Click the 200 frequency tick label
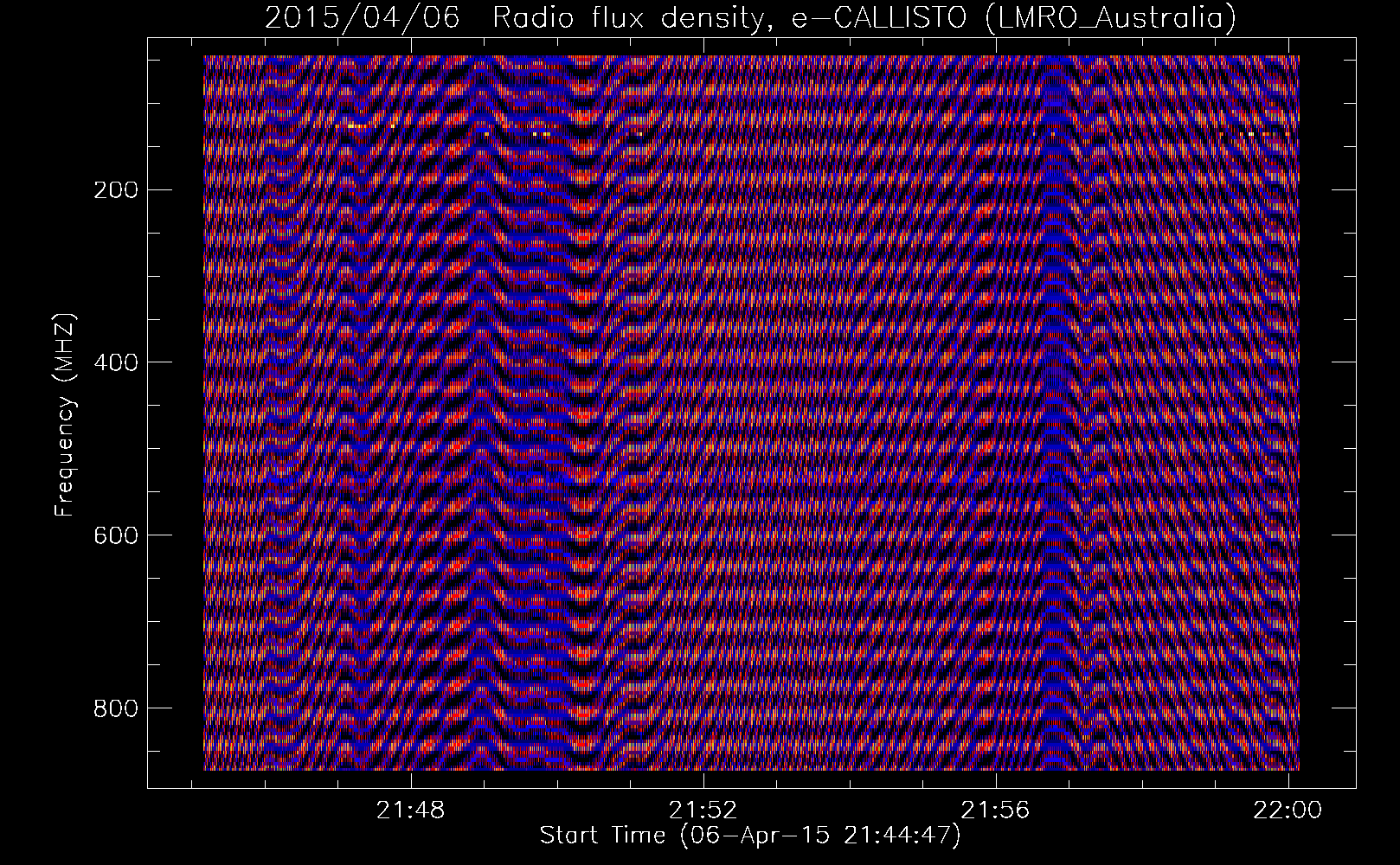The width and height of the screenshot is (1400, 865). point(114,189)
